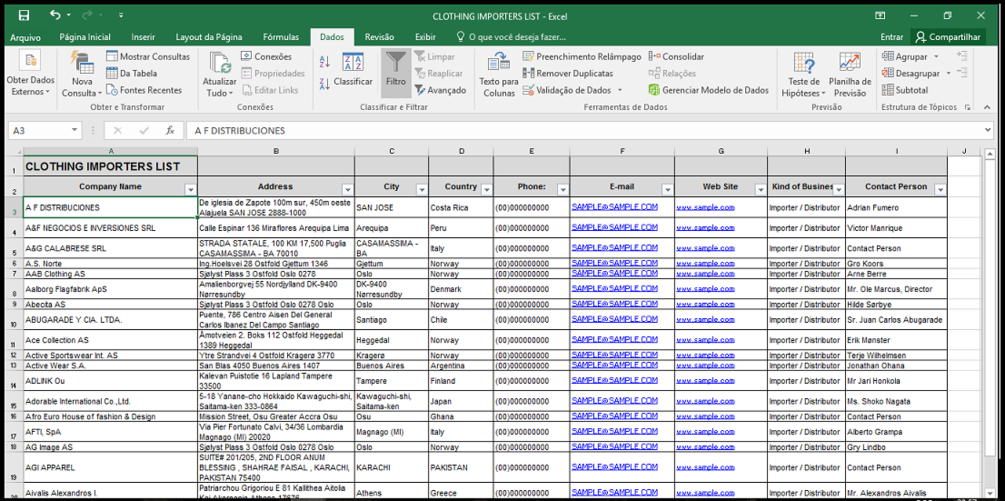Click 'O que você deseja fazer' search box
This screenshot has width=1005, height=501.
click(x=511, y=37)
